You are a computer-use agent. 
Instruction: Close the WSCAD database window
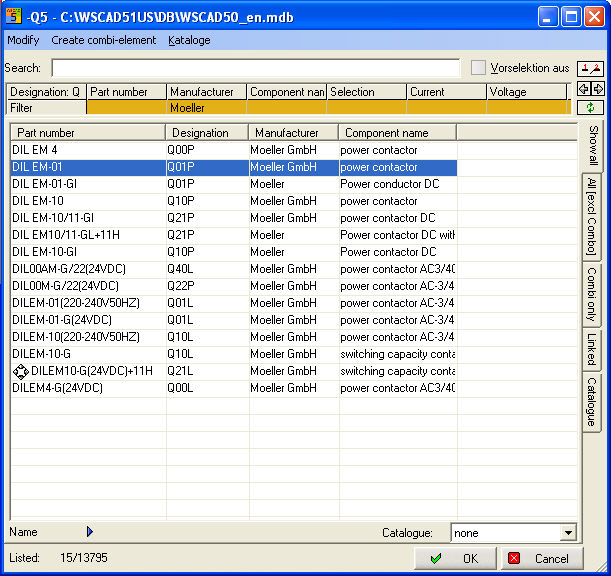tap(594, 17)
